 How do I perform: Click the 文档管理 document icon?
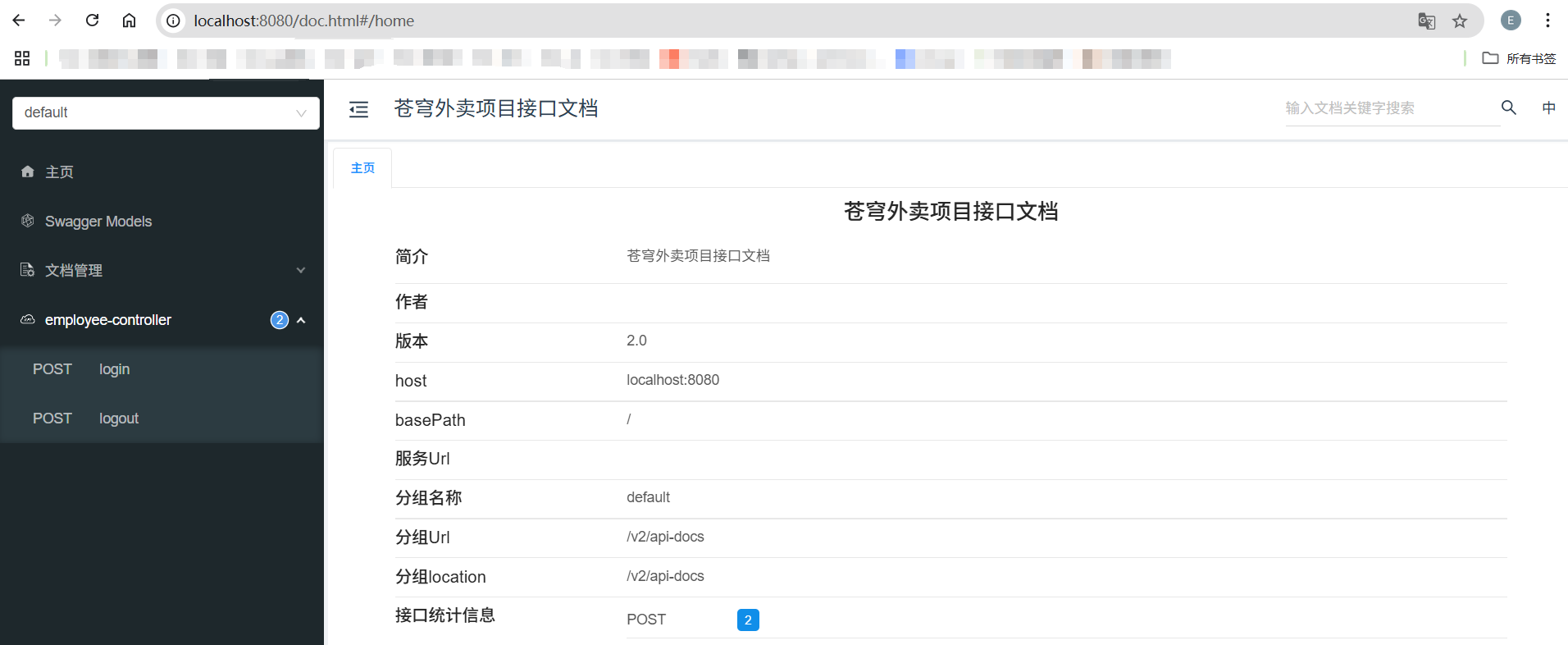pos(28,270)
